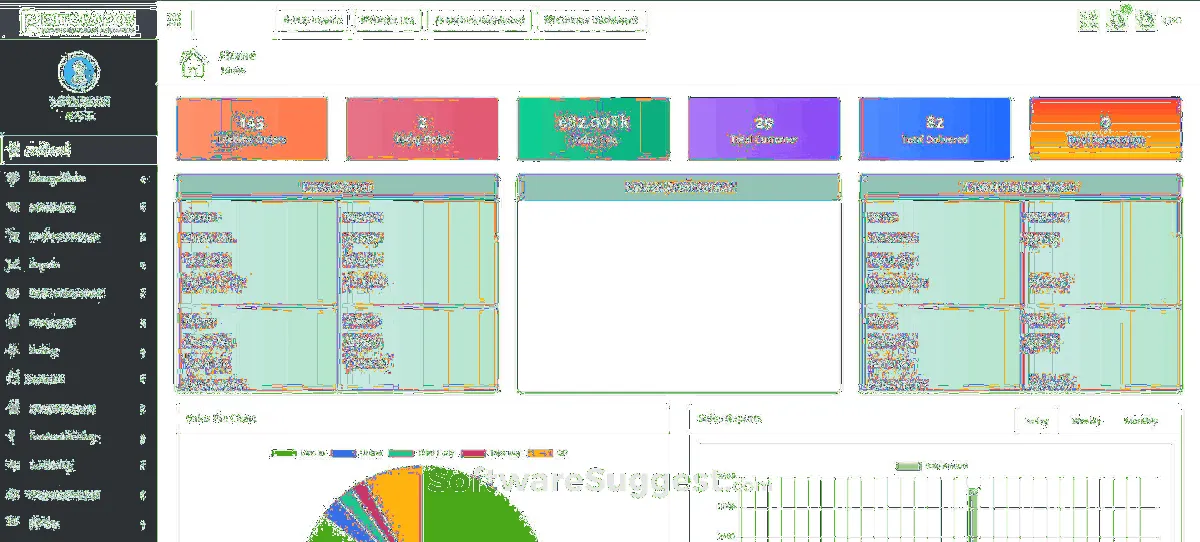Open the user avatar in the sidebar
This screenshot has width=1200, height=542.
coord(79,70)
